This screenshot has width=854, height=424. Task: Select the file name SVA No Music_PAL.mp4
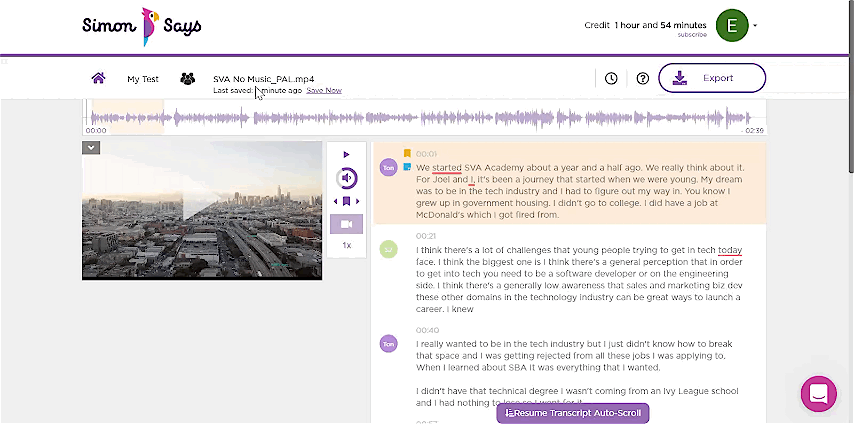[264, 79]
